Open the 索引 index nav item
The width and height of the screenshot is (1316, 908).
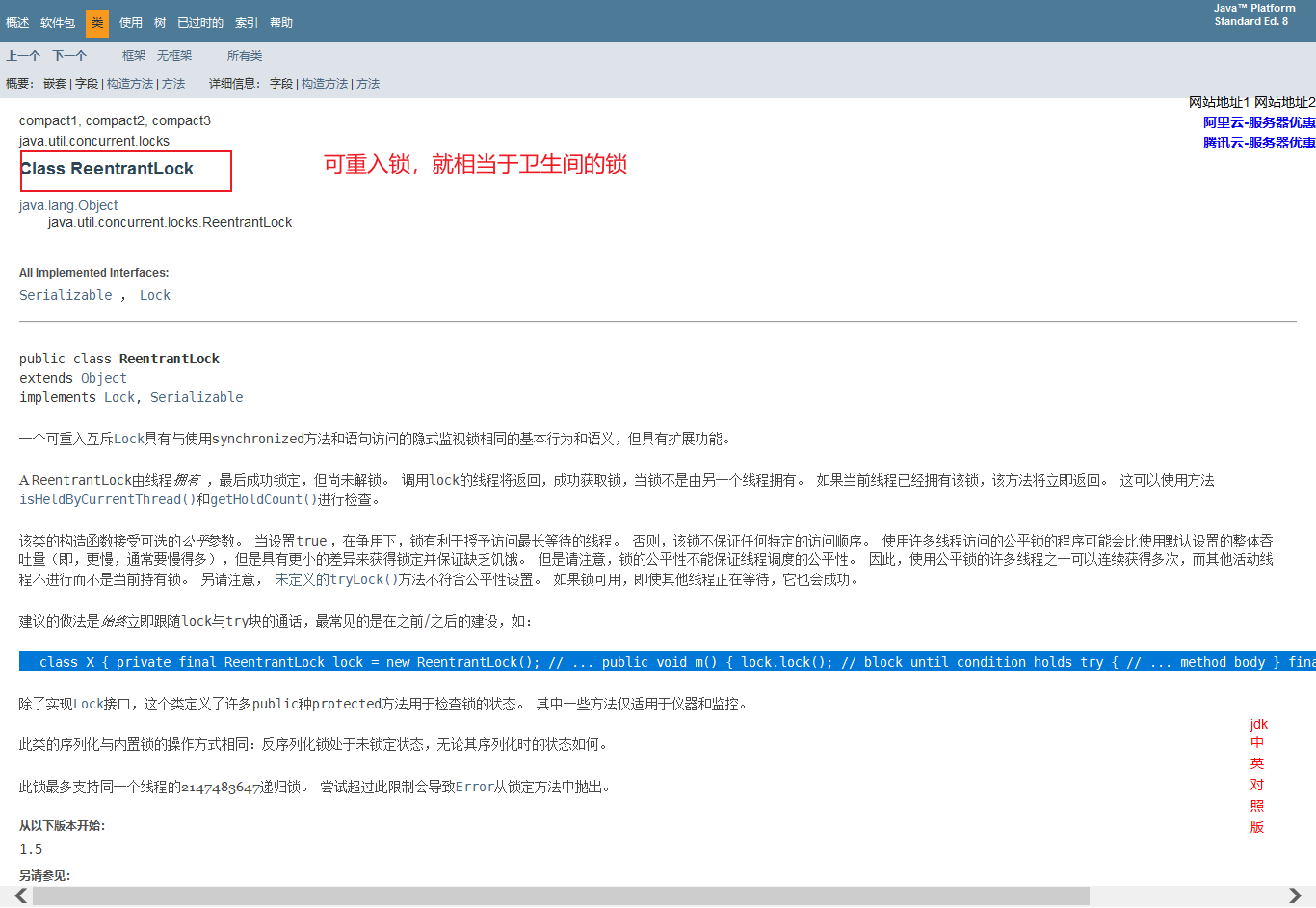pos(247,23)
